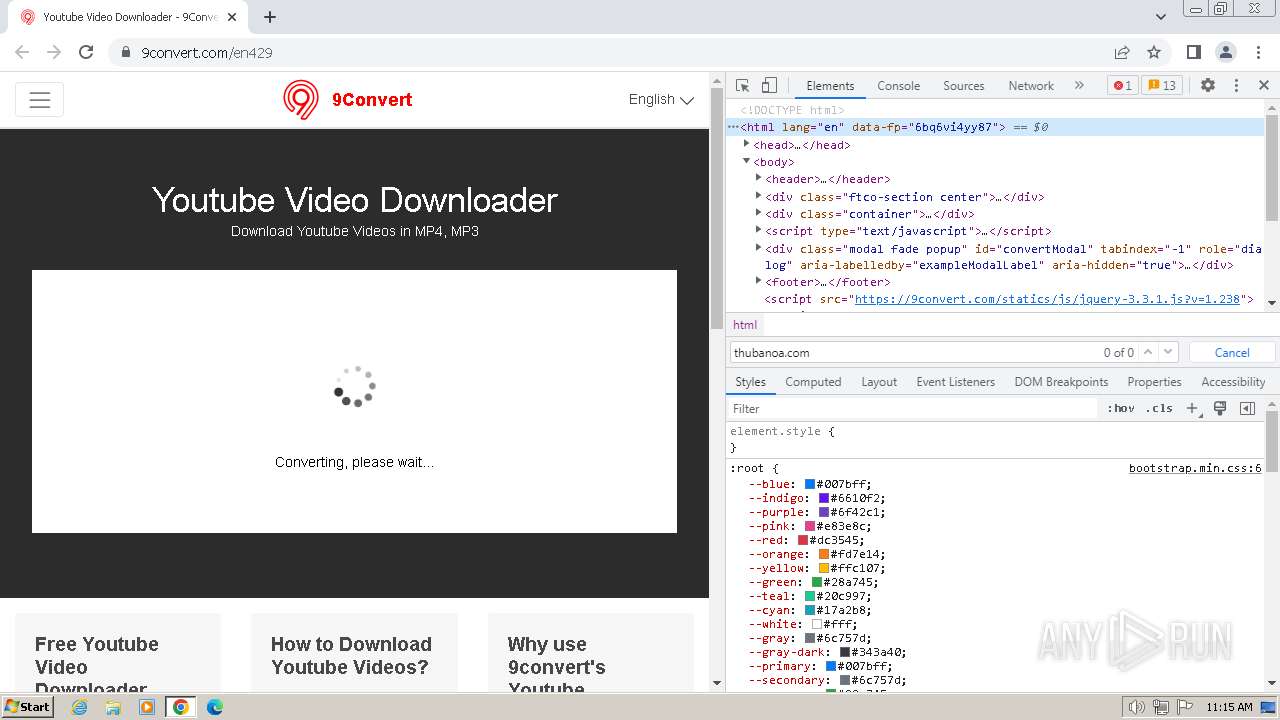Go to previous search result
The width and height of the screenshot is (1280, 720).
pyautogui.click(x=1148, y=352)
